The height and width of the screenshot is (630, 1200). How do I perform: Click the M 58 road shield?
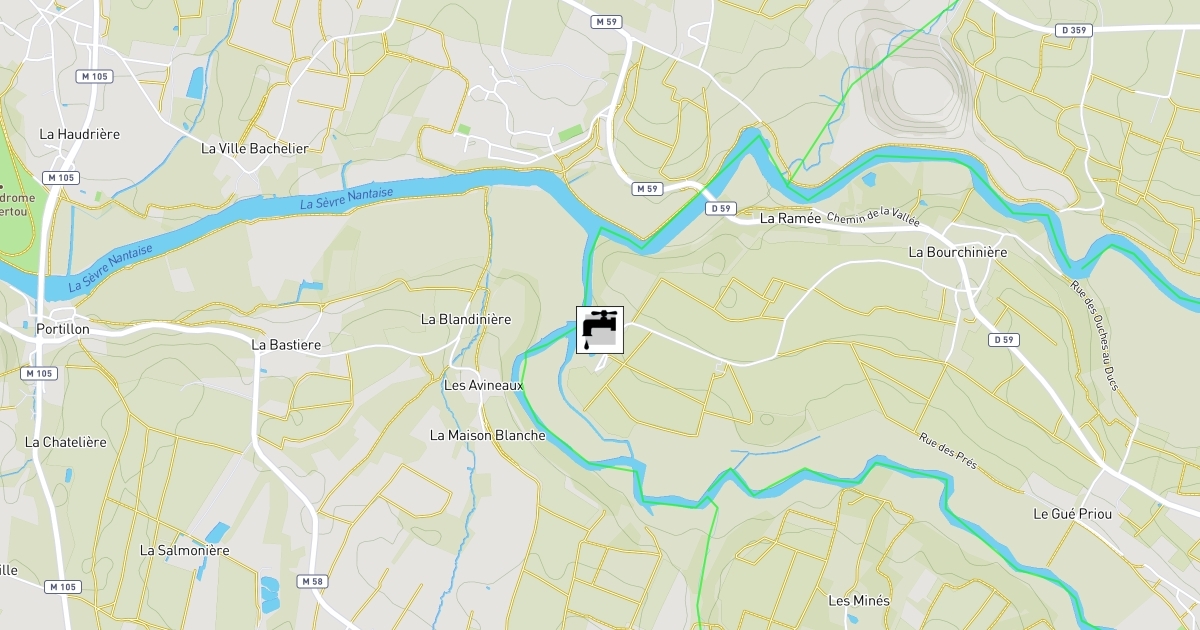[x=313, y=581]
